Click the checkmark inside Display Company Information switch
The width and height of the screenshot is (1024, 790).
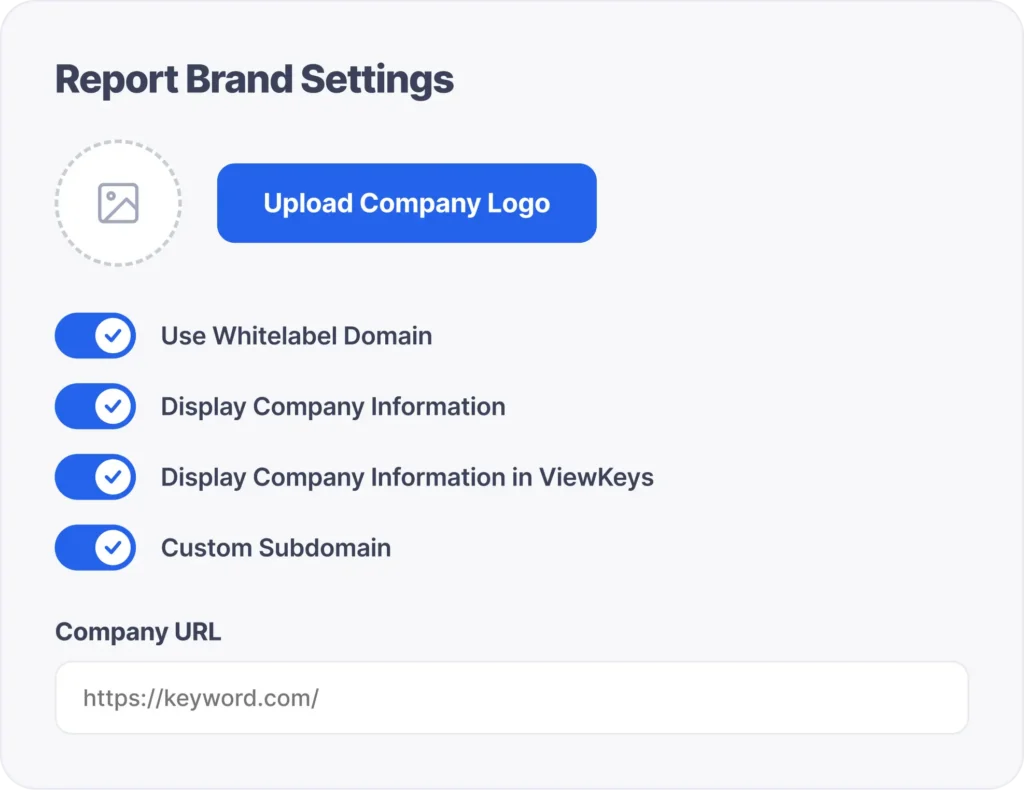(113, 407)
